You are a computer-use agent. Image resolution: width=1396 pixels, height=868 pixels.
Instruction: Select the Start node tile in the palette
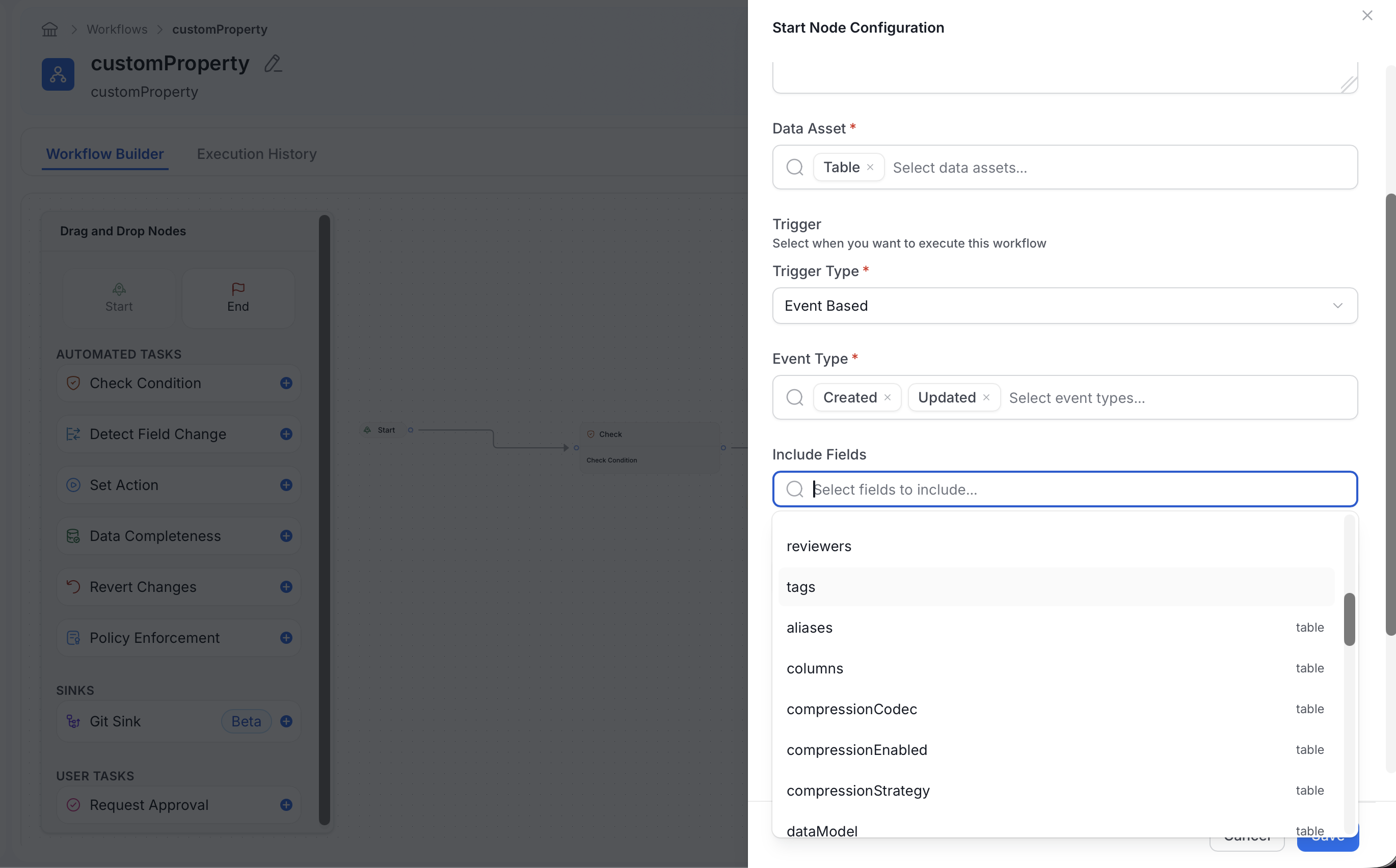click(x=119, y=298)
